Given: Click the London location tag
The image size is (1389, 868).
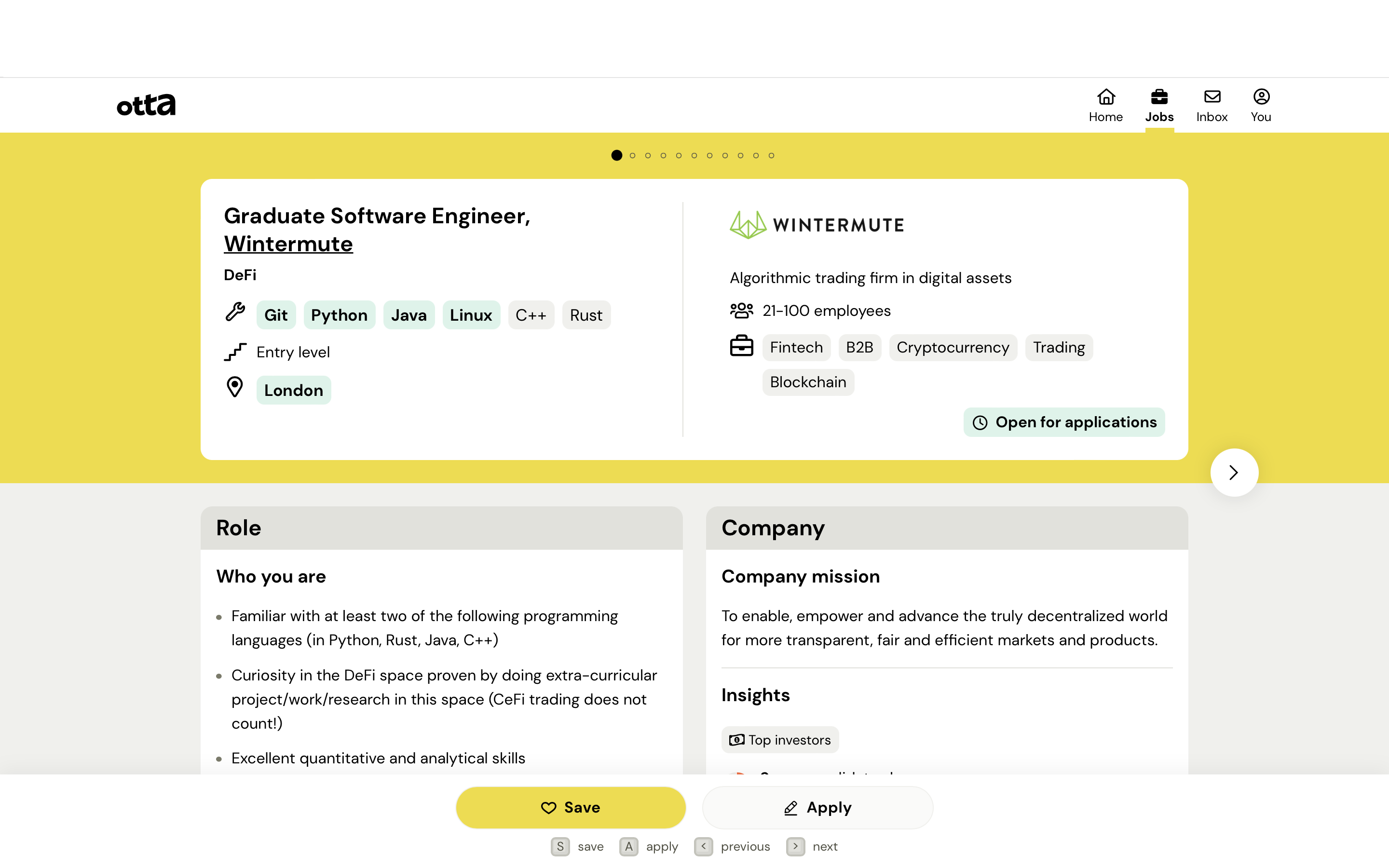Looking at the screenshot, I should click(x=294, y=390).
